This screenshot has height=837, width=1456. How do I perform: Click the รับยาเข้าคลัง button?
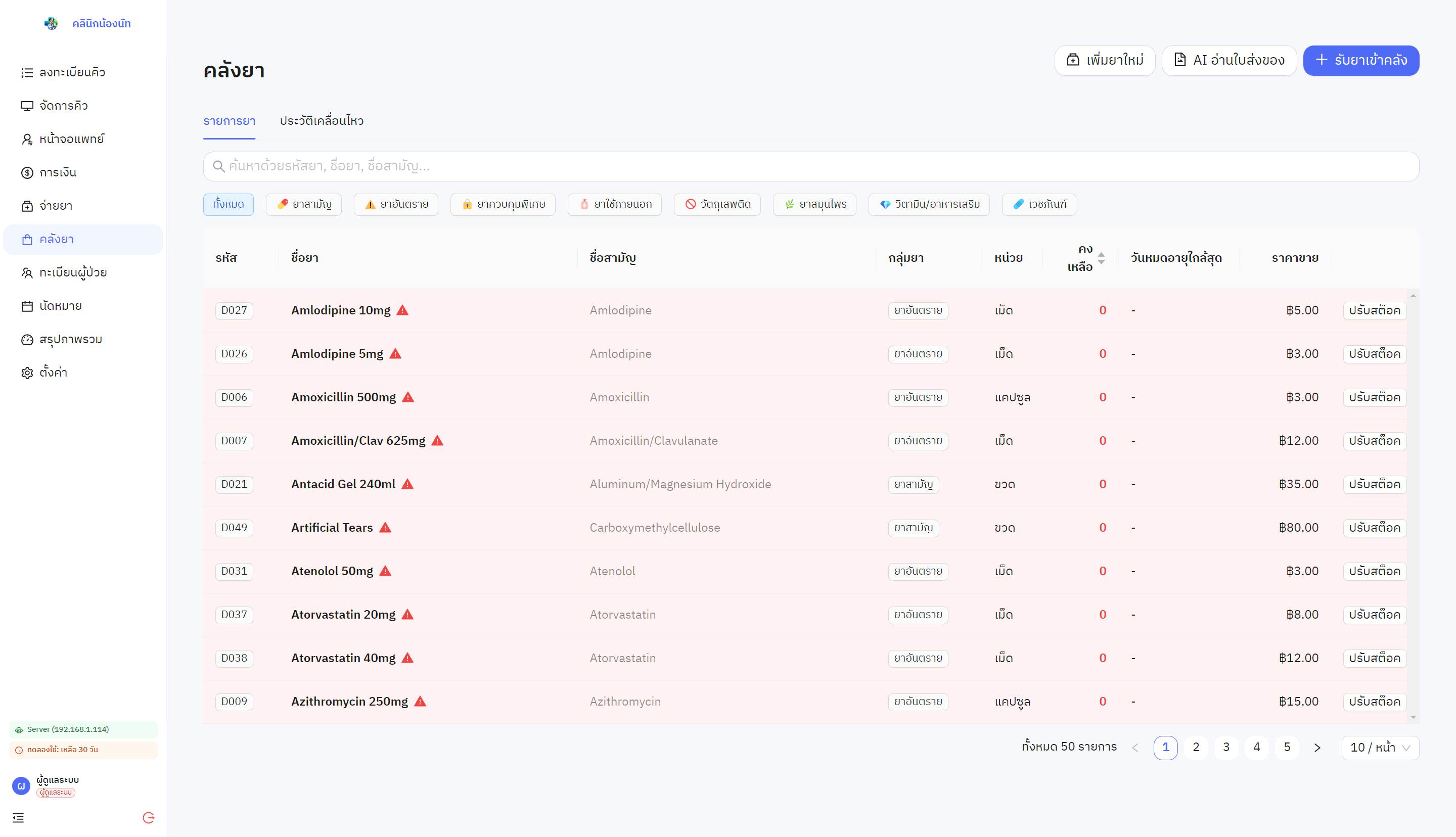coord(1360,60)
